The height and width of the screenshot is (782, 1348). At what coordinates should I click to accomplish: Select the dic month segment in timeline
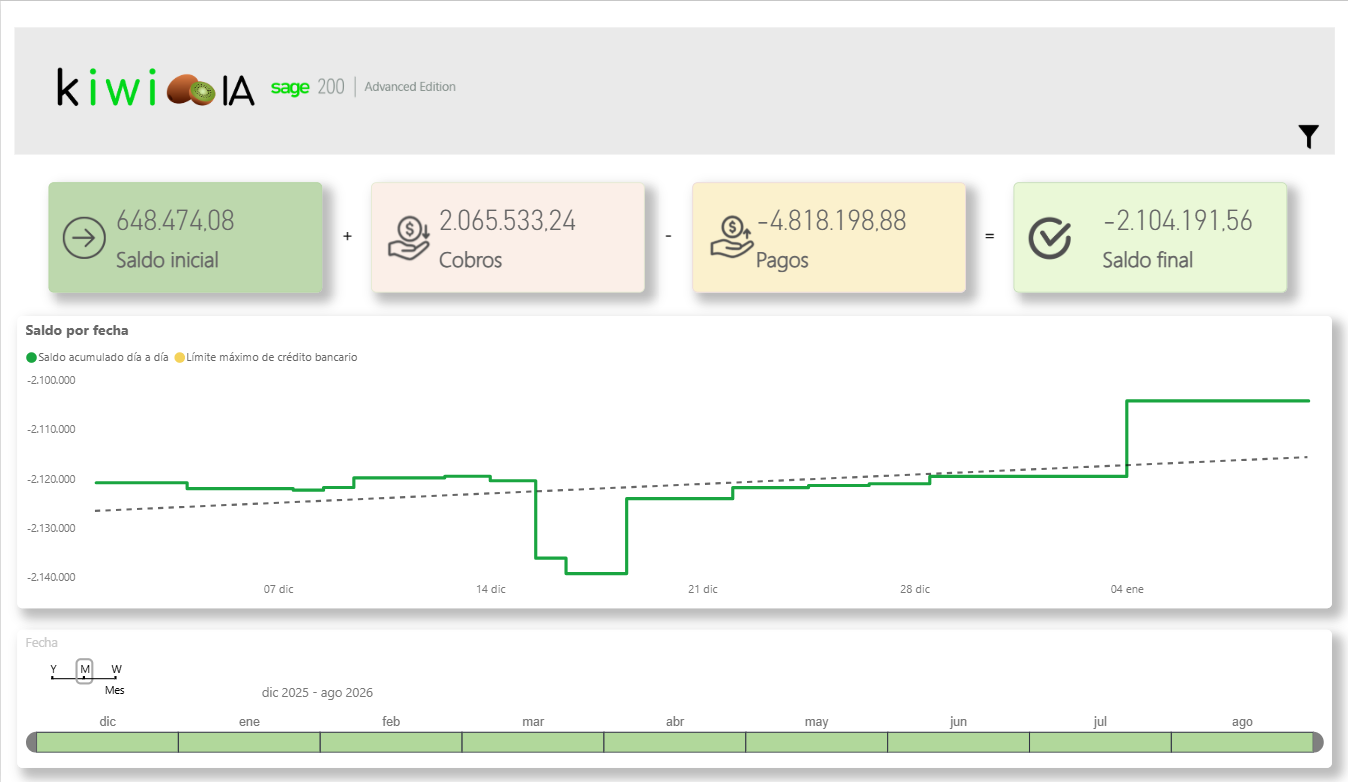point(107,742)
